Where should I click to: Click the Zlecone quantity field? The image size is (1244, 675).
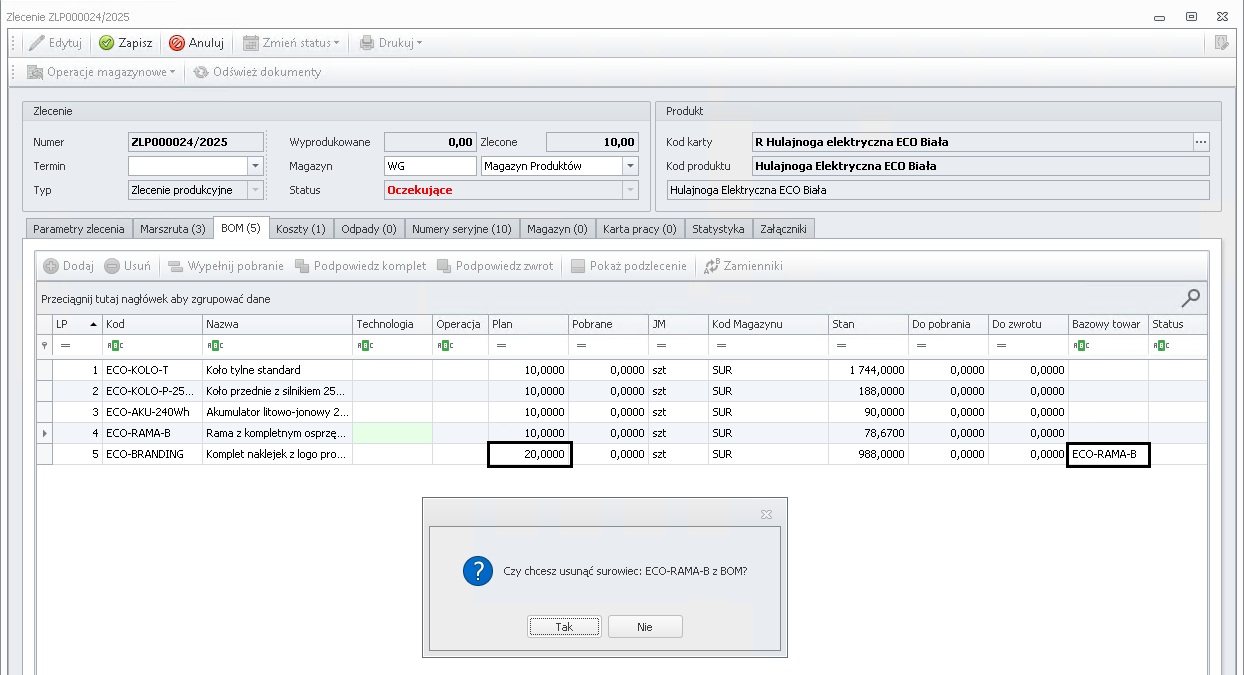click(x=592, y=142)
